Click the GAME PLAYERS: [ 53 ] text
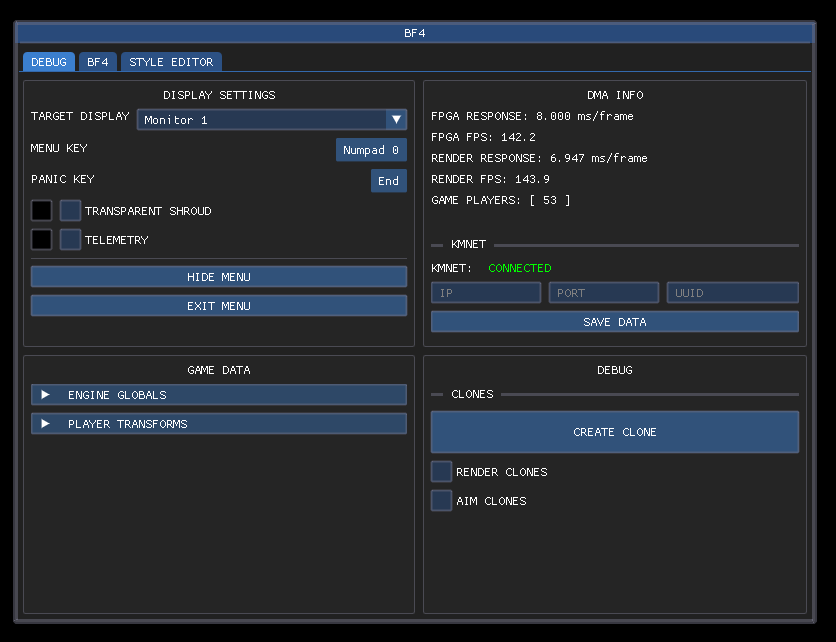 [501, 200]
